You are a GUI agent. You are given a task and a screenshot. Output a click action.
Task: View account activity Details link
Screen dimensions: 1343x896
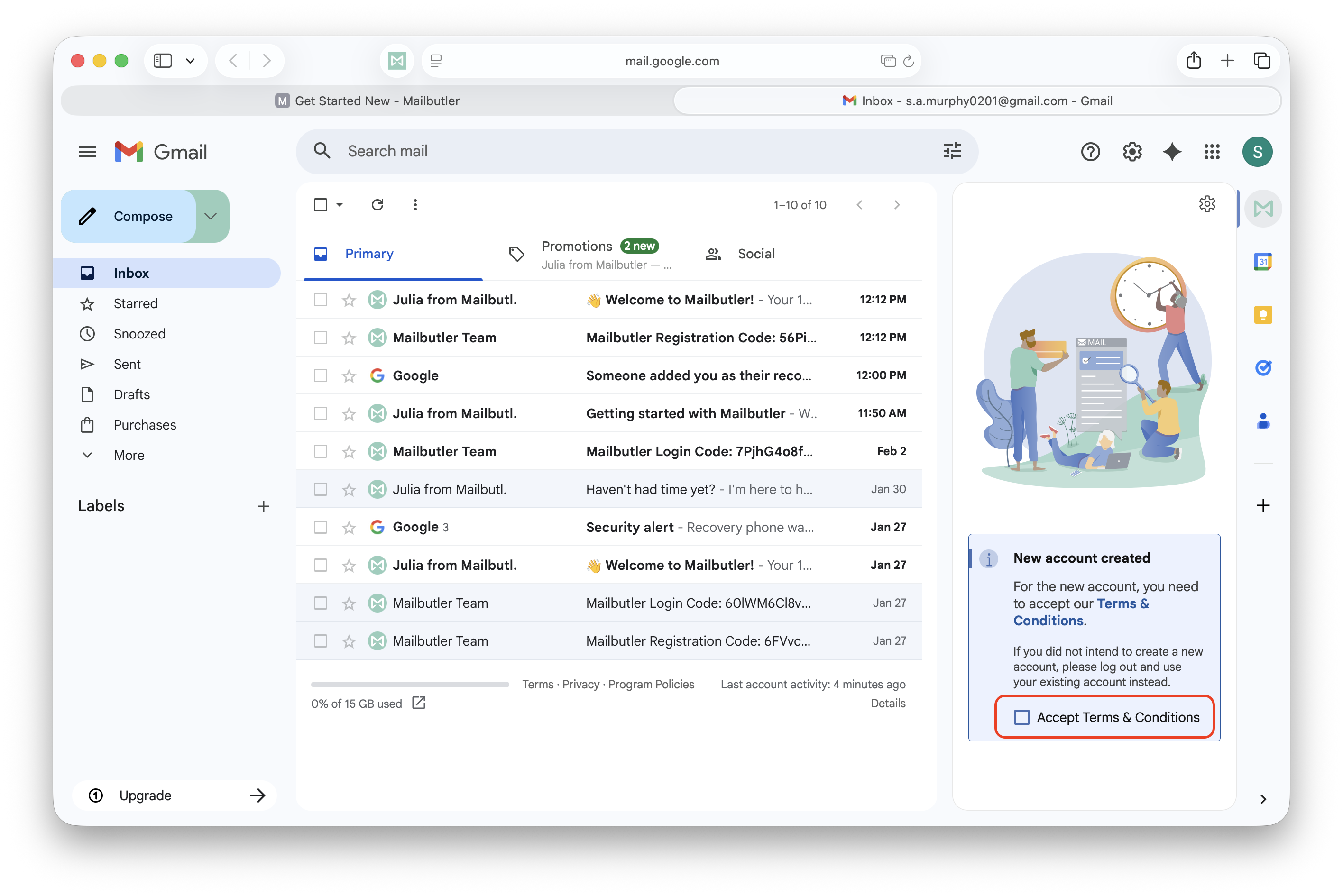point(888,703)
